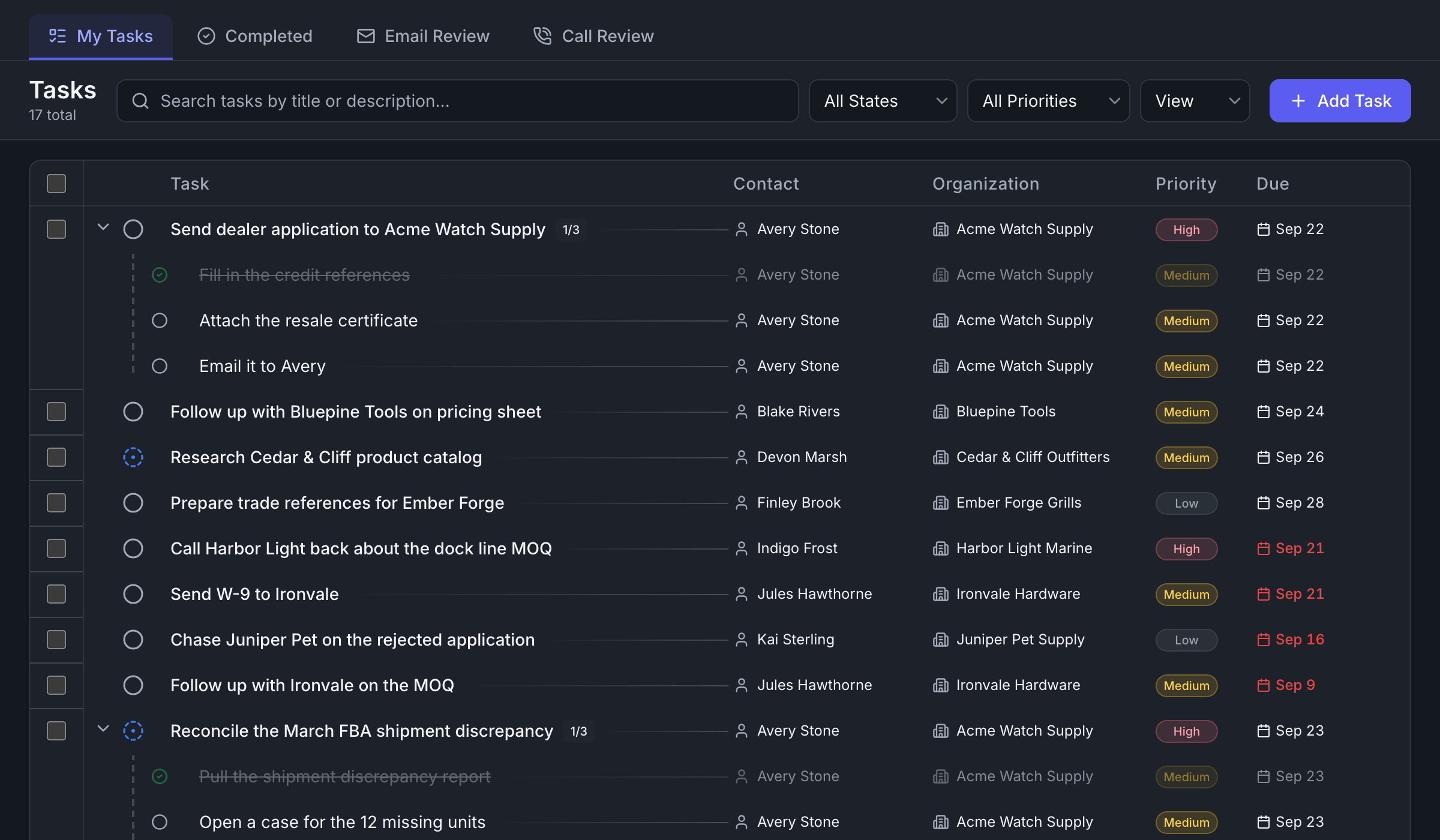
Task: Open Chase Juniper Pet on the rejected application
Action: (353, 640)
